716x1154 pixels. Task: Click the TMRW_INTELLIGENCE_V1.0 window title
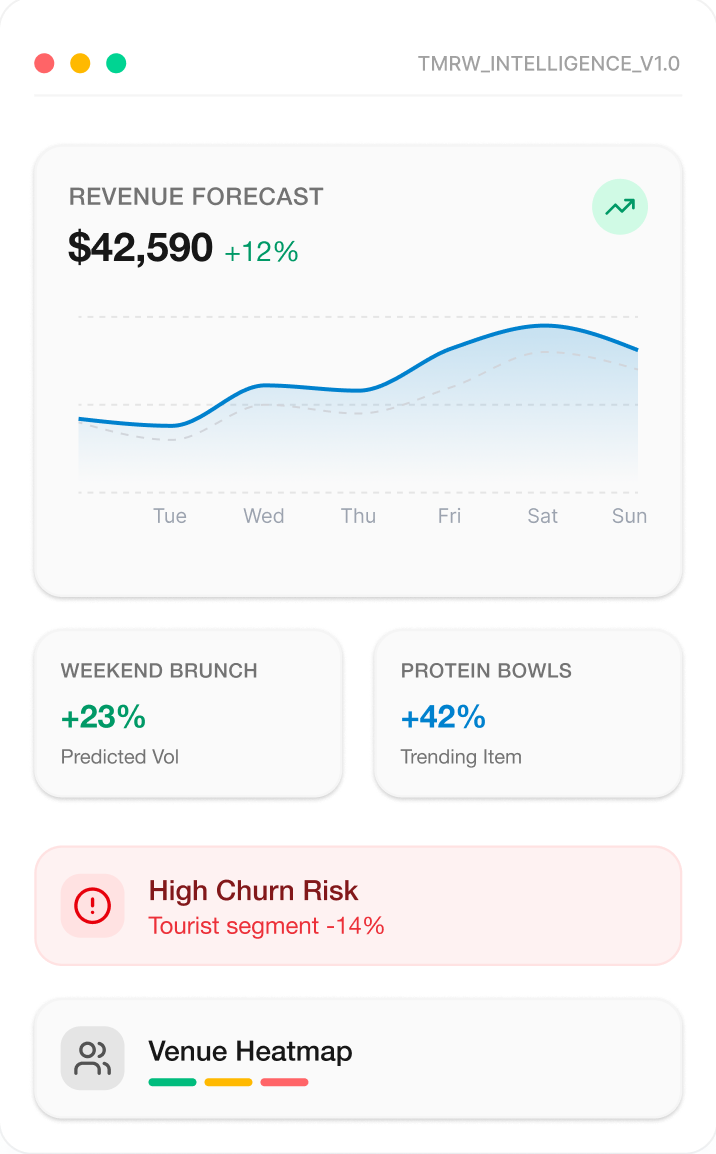(548, 64)
